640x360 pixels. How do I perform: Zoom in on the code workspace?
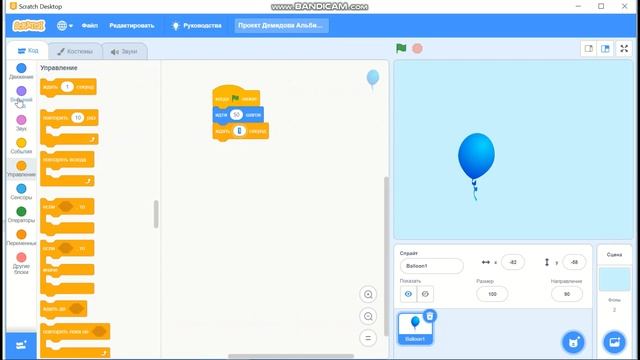[x=368, y=294]
